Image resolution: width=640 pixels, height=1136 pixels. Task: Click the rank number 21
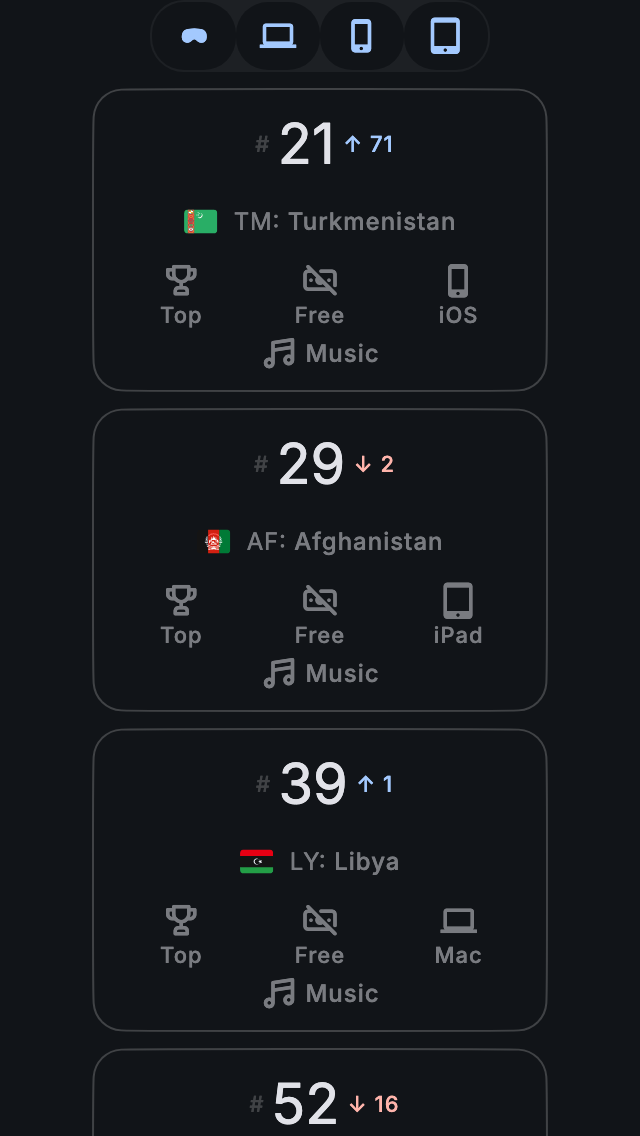[307, 145]
